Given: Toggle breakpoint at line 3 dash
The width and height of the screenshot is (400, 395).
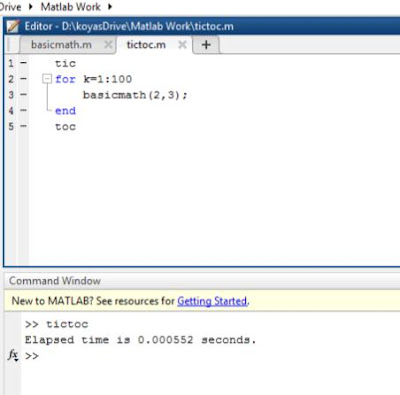Looking at the screenshot, I should [23, 95].
